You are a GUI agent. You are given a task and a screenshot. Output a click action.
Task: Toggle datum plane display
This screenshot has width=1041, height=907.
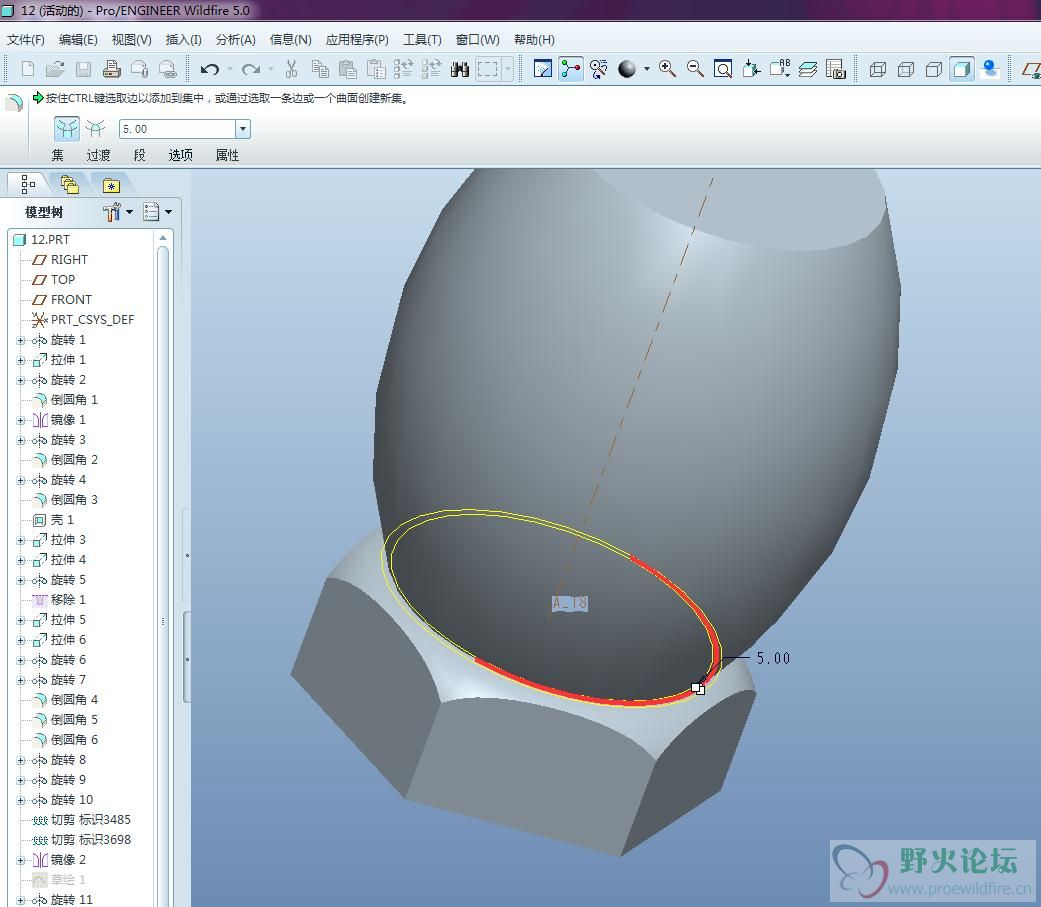coord(1031,69)
